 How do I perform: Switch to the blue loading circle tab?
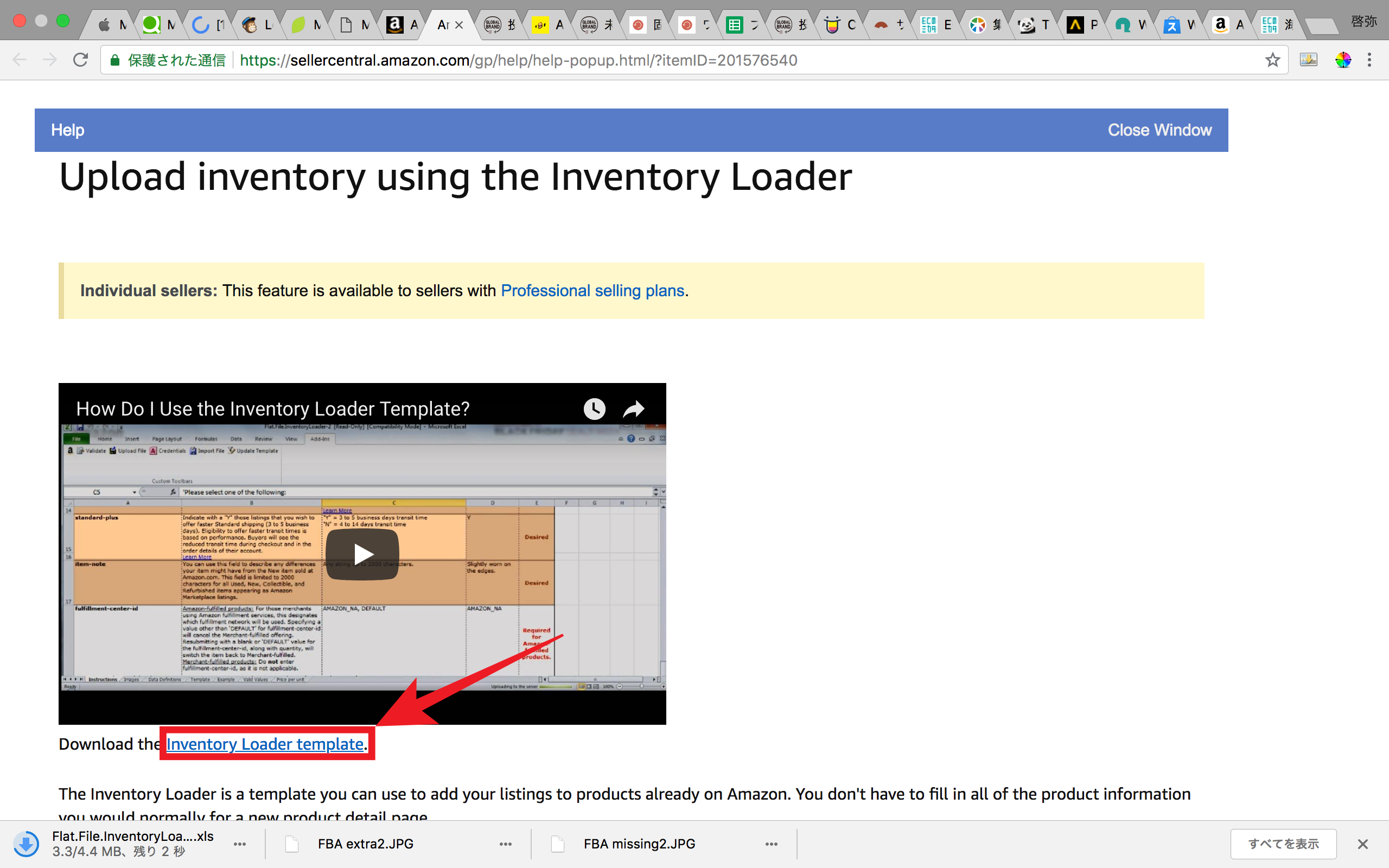point(200,25)
